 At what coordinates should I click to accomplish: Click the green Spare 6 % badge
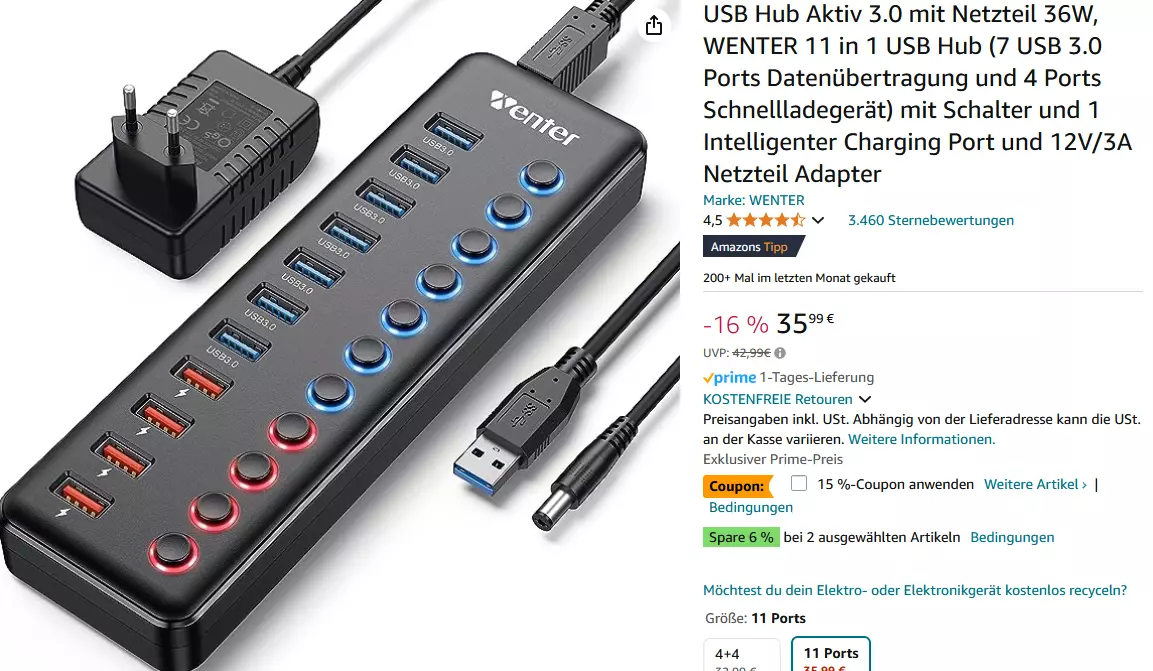click(x=740, y=537)
